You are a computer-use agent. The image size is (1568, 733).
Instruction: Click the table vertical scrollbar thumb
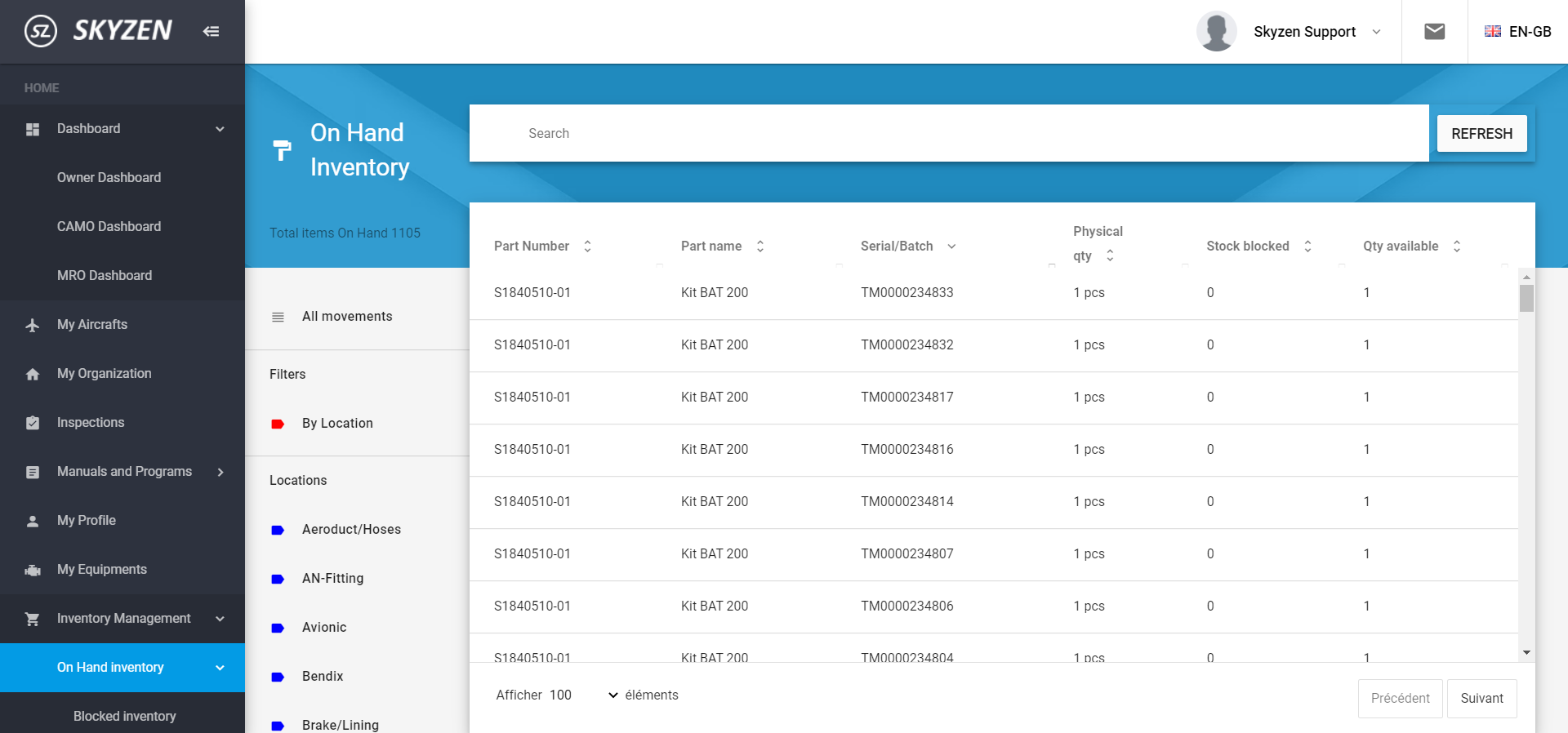[x=1526, y=298]
